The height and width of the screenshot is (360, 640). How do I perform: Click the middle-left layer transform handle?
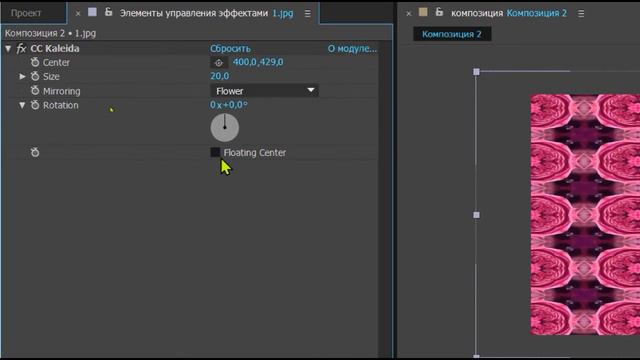(x=476, y=215)
